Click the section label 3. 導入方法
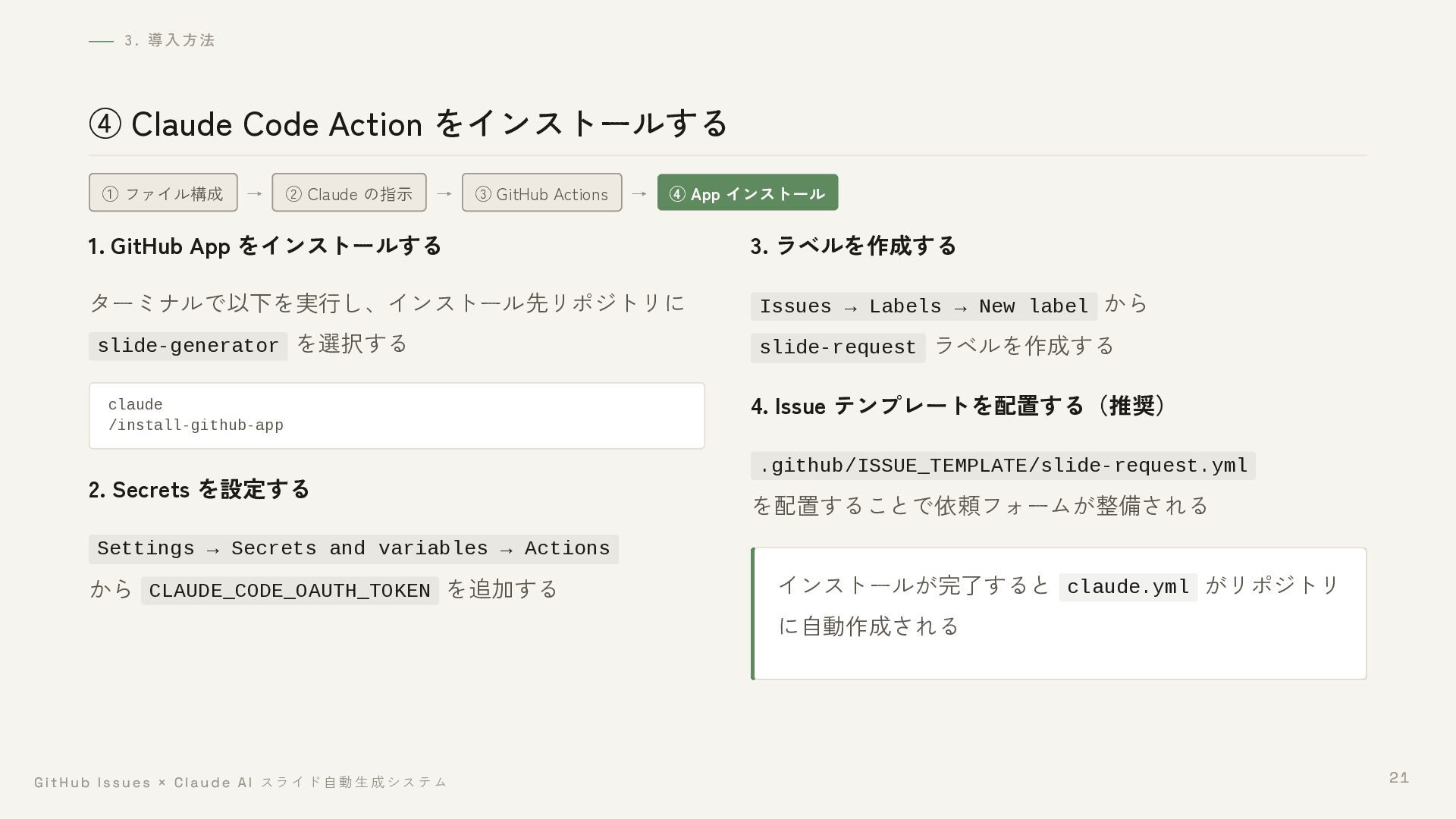The image size is (1456, 819). click(170, 40)
